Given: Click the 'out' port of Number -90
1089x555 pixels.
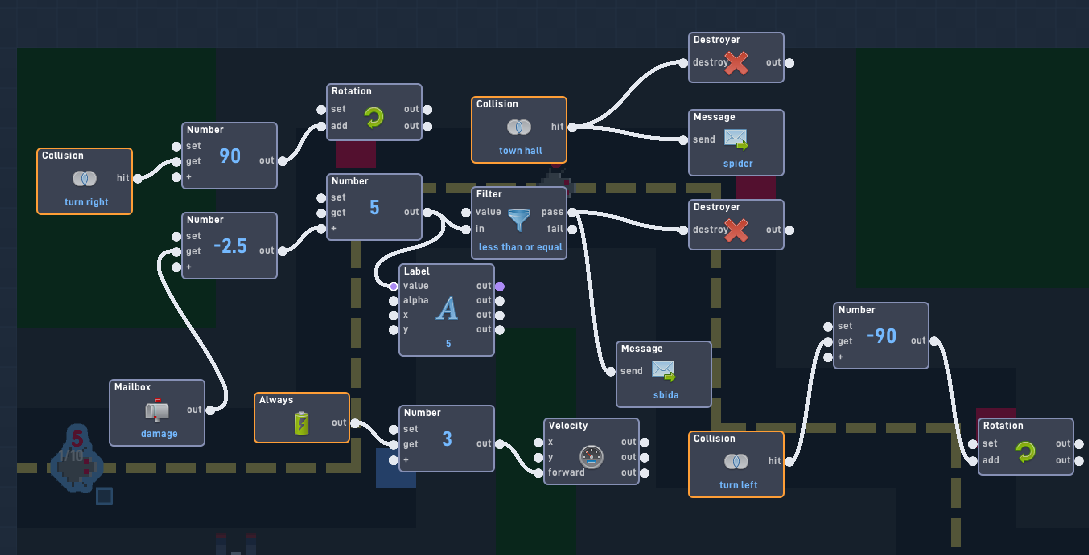Looking at the screenshot, I should (x=934, y=340).
